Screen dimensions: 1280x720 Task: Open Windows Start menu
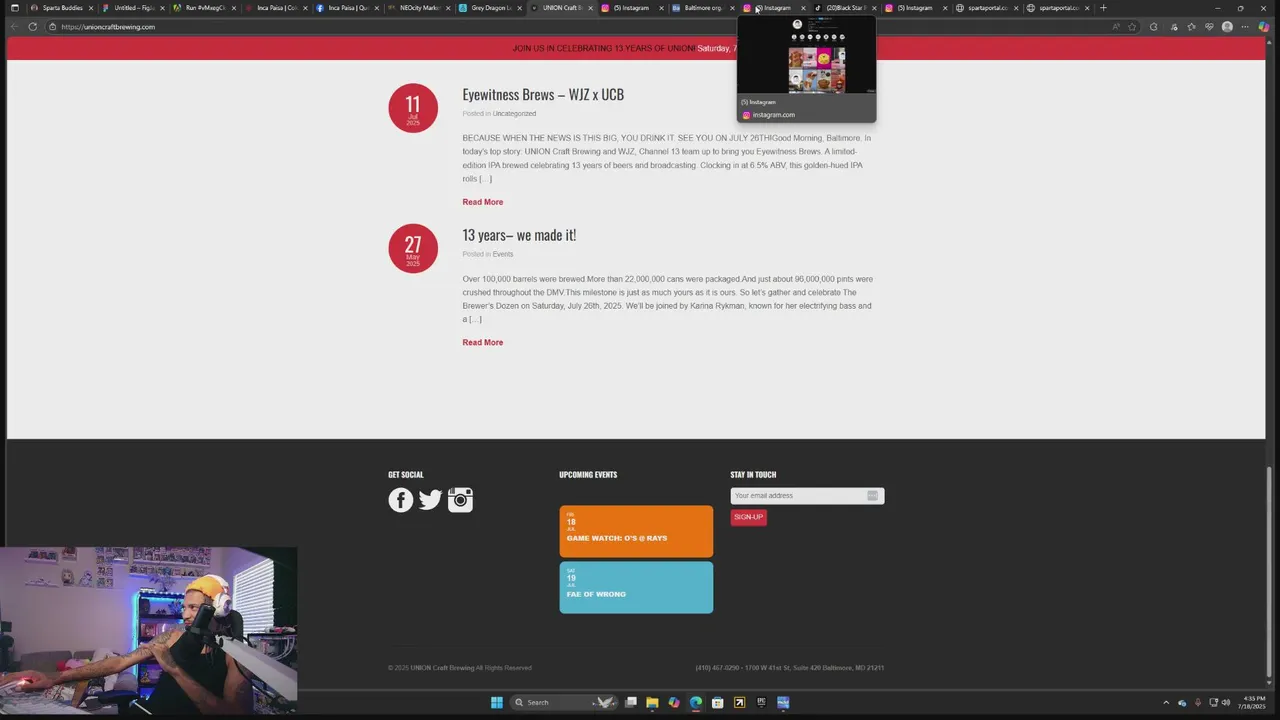click(x=497, y=702)
